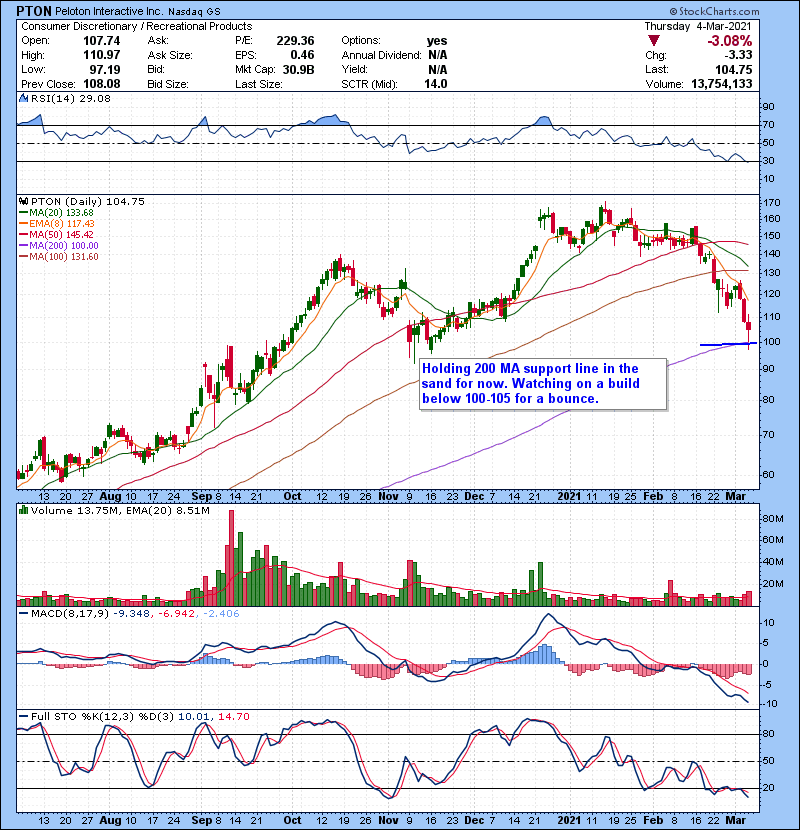Click the Mkt Cap value 30.9B
The height and width of the screenshot is (830, 800).
[x=298, y=69]
